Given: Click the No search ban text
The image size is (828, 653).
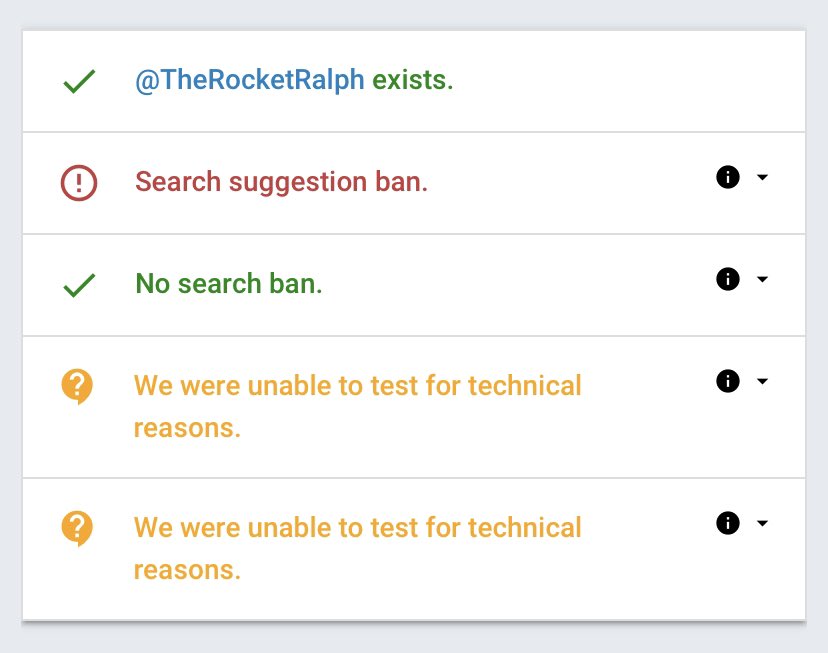Looking at the screenshot, I should pos(229,283).
